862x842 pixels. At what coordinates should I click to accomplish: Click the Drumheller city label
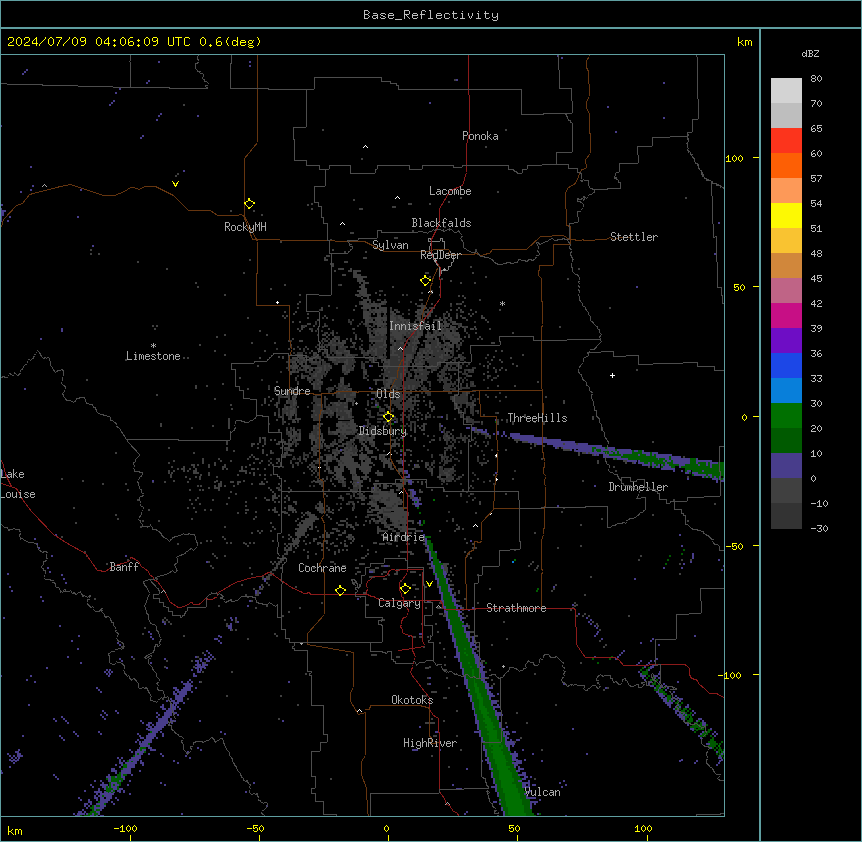tap(638, 487)
